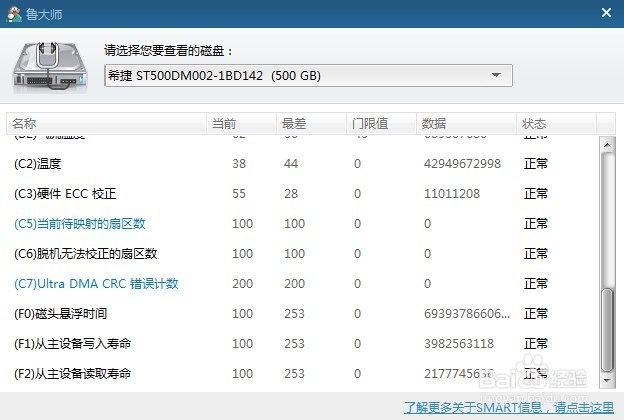Click the 鲁大师 title text
The image size is (624, 420).
[x=44, y=14]
